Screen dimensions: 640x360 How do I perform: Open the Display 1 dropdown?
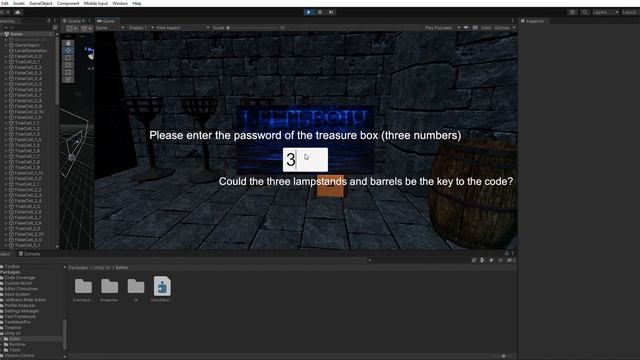pyautogui.click(x=140, y=28)
